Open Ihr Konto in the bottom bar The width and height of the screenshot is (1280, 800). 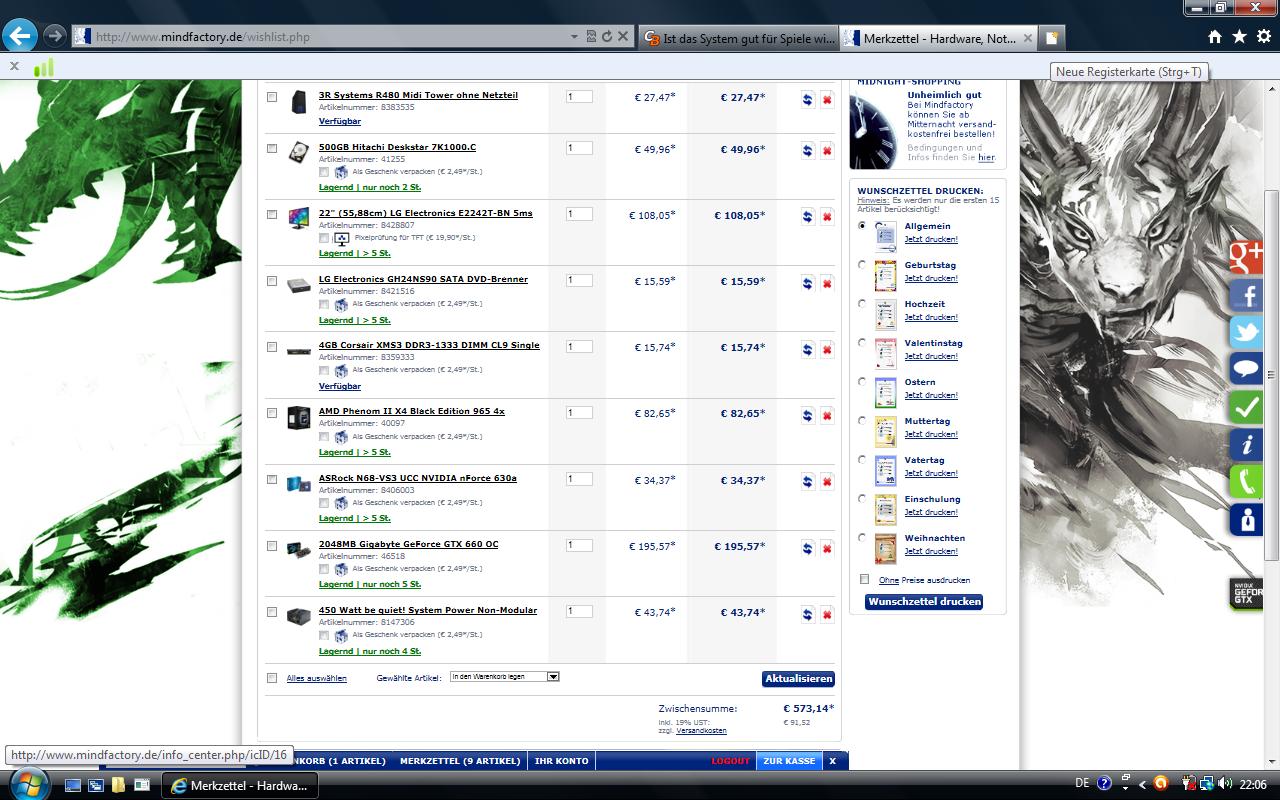pyautogui.click(x=562, y=761)
